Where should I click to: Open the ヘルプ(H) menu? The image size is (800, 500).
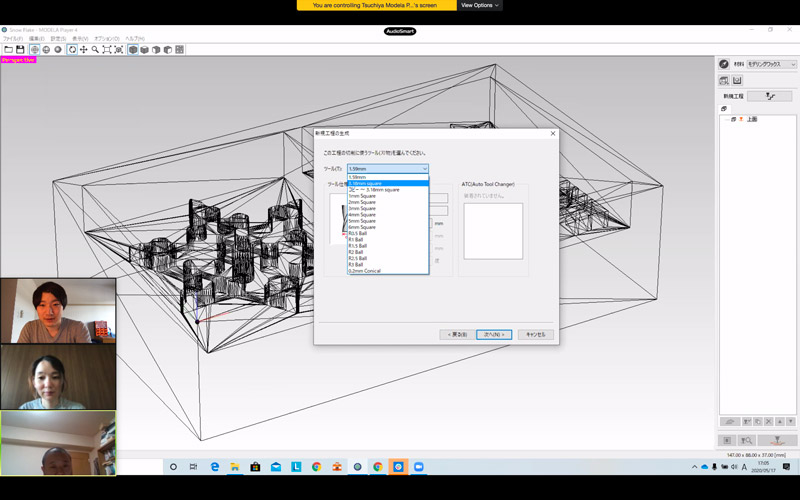135,39
